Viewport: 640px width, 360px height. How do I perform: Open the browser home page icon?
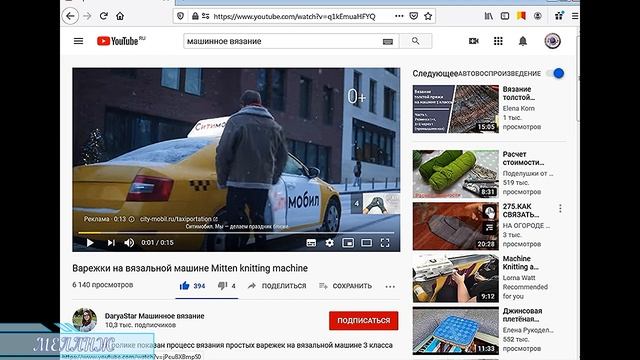coord(120,16)
